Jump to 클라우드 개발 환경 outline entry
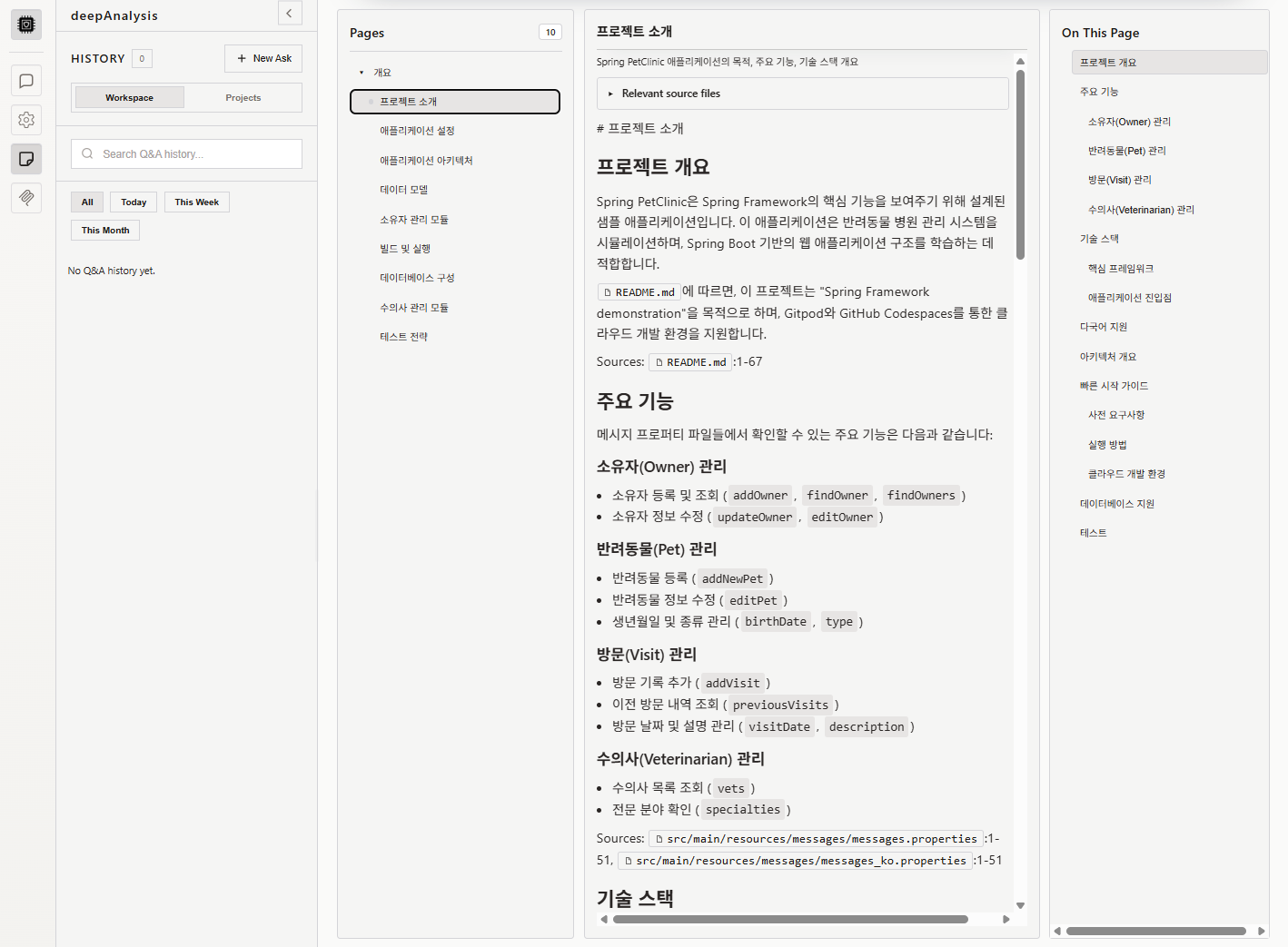Viewport: 1288px width, 947px height. coord(1126,474)
